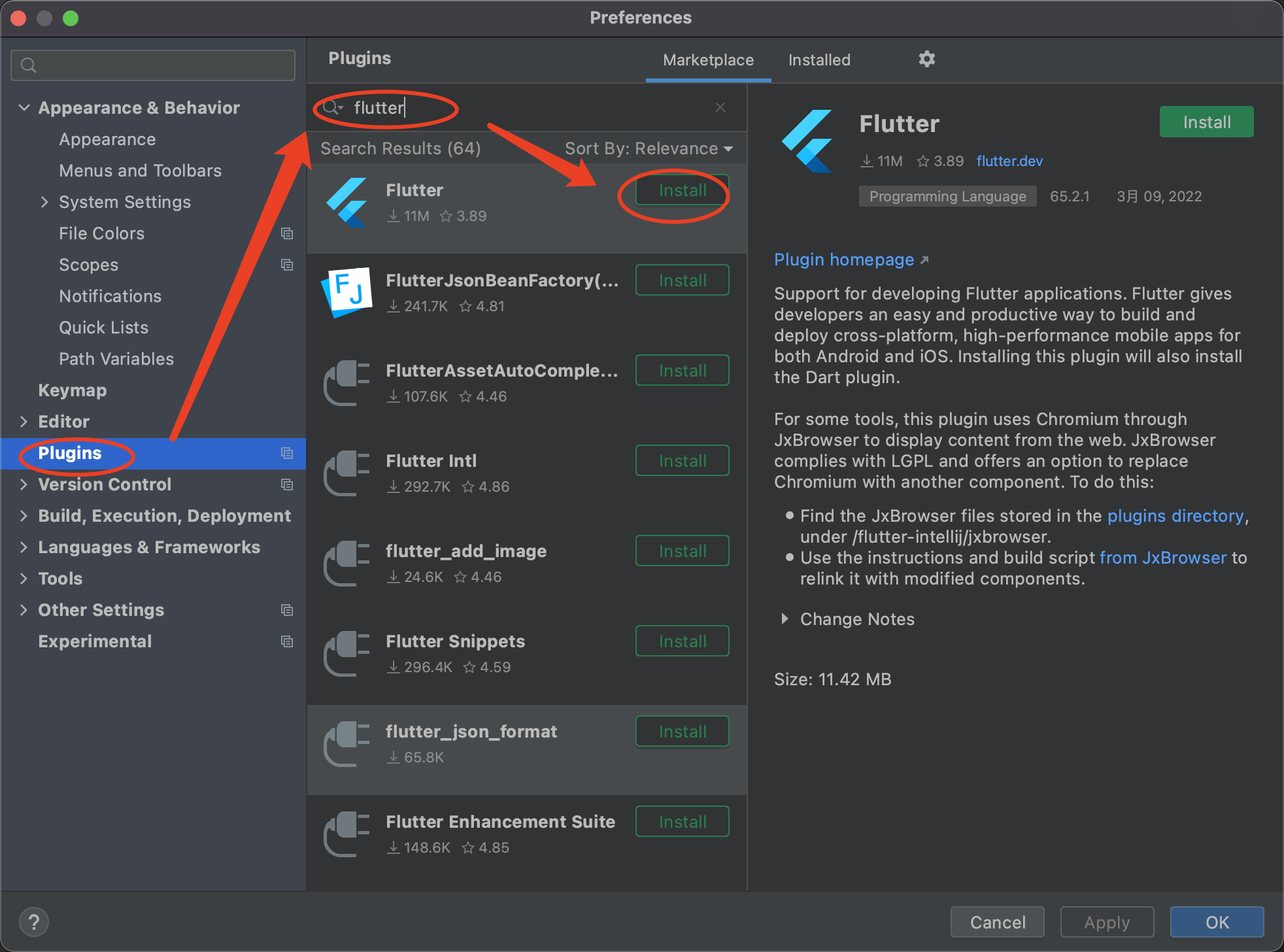Viewport: 1284px width, 952px height.
Task: Select the Flutter Enhancement Suite plugin icon
Action: pyautogui.click(x=347, y=834)
